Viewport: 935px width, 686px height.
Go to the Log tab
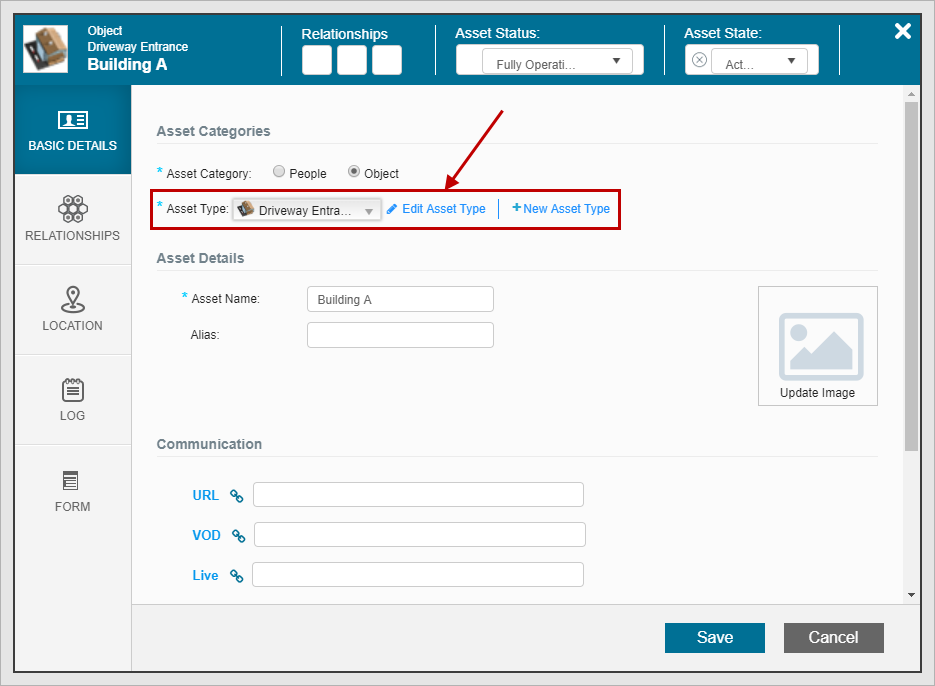pos(72,399)
